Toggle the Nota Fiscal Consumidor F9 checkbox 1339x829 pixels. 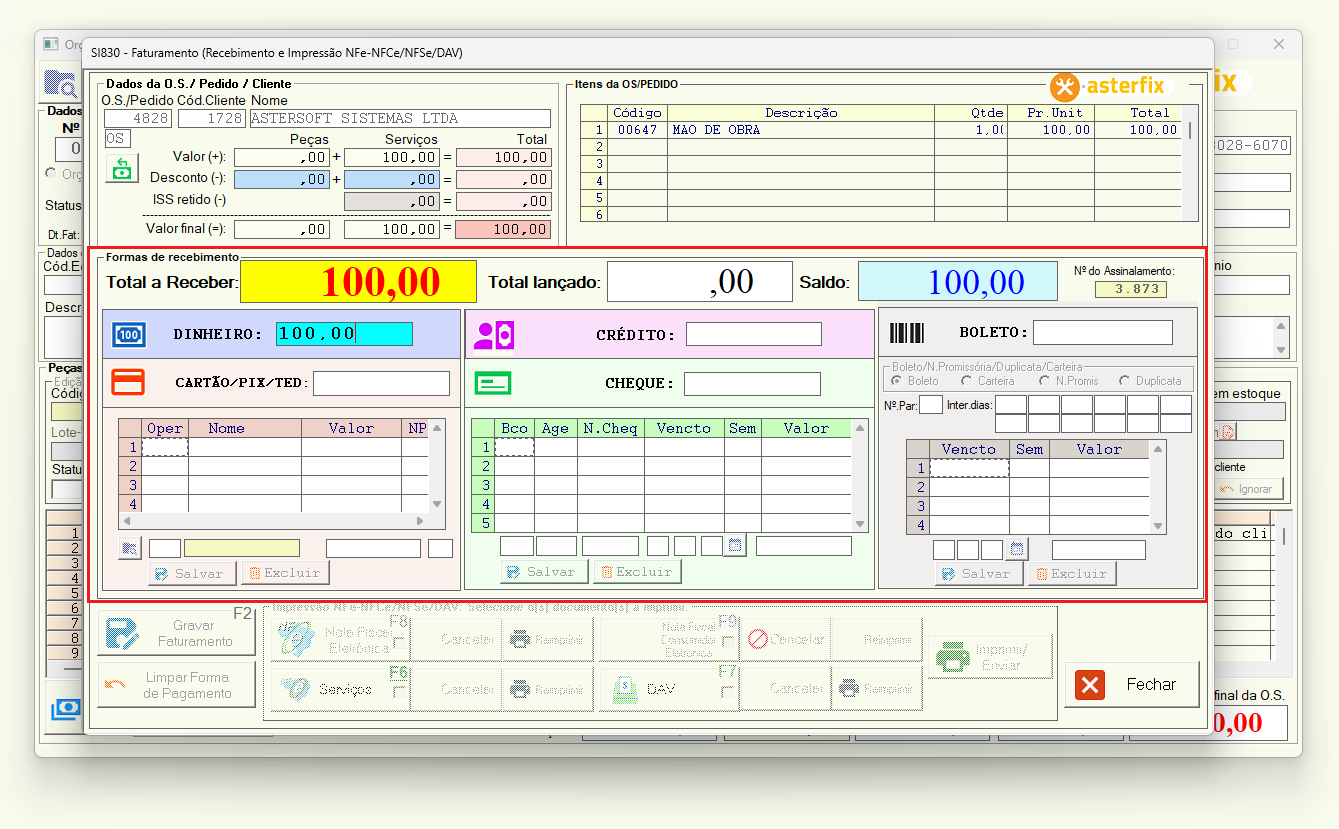[727, 642]
